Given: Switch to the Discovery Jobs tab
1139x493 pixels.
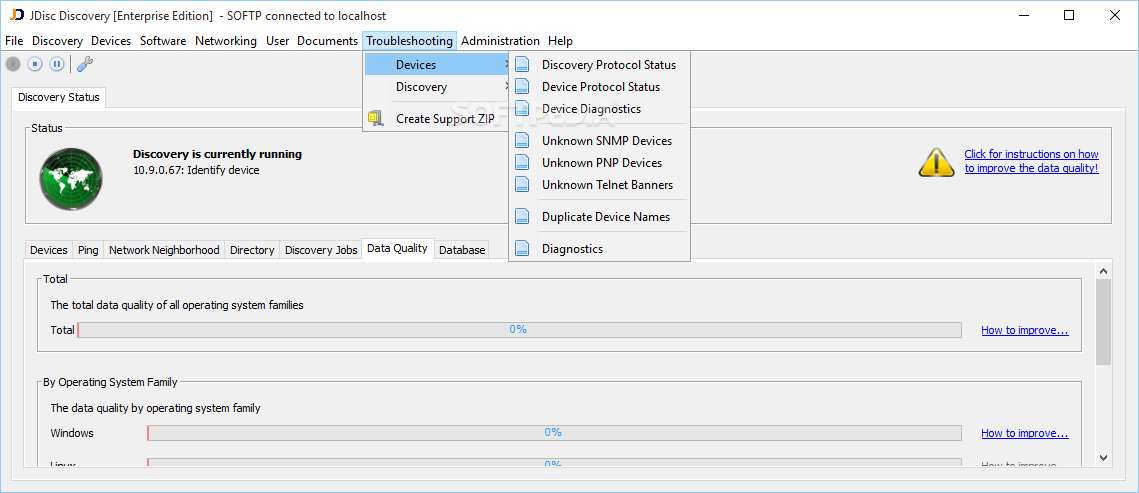Looking at the screenshot, I should 321,250.
